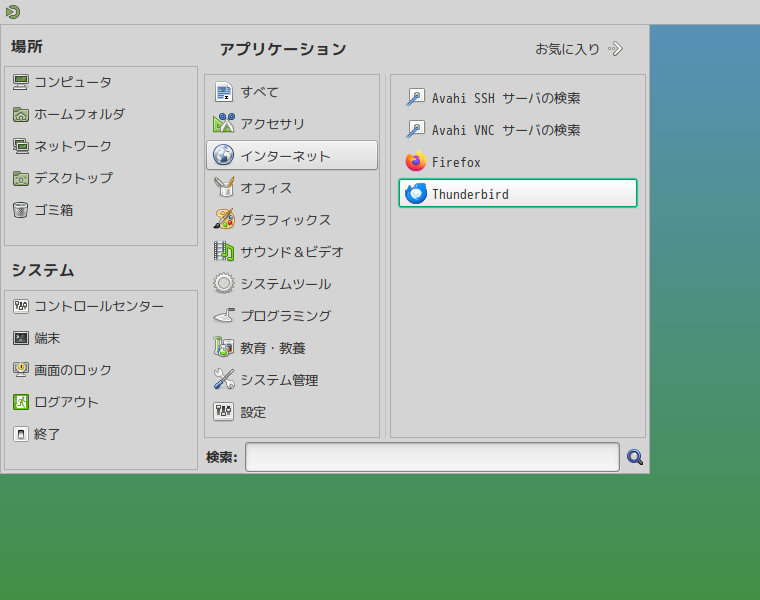The image size is (760, 600).
Task: Click the ネットワーク network icon
Action: pos(20,146)
